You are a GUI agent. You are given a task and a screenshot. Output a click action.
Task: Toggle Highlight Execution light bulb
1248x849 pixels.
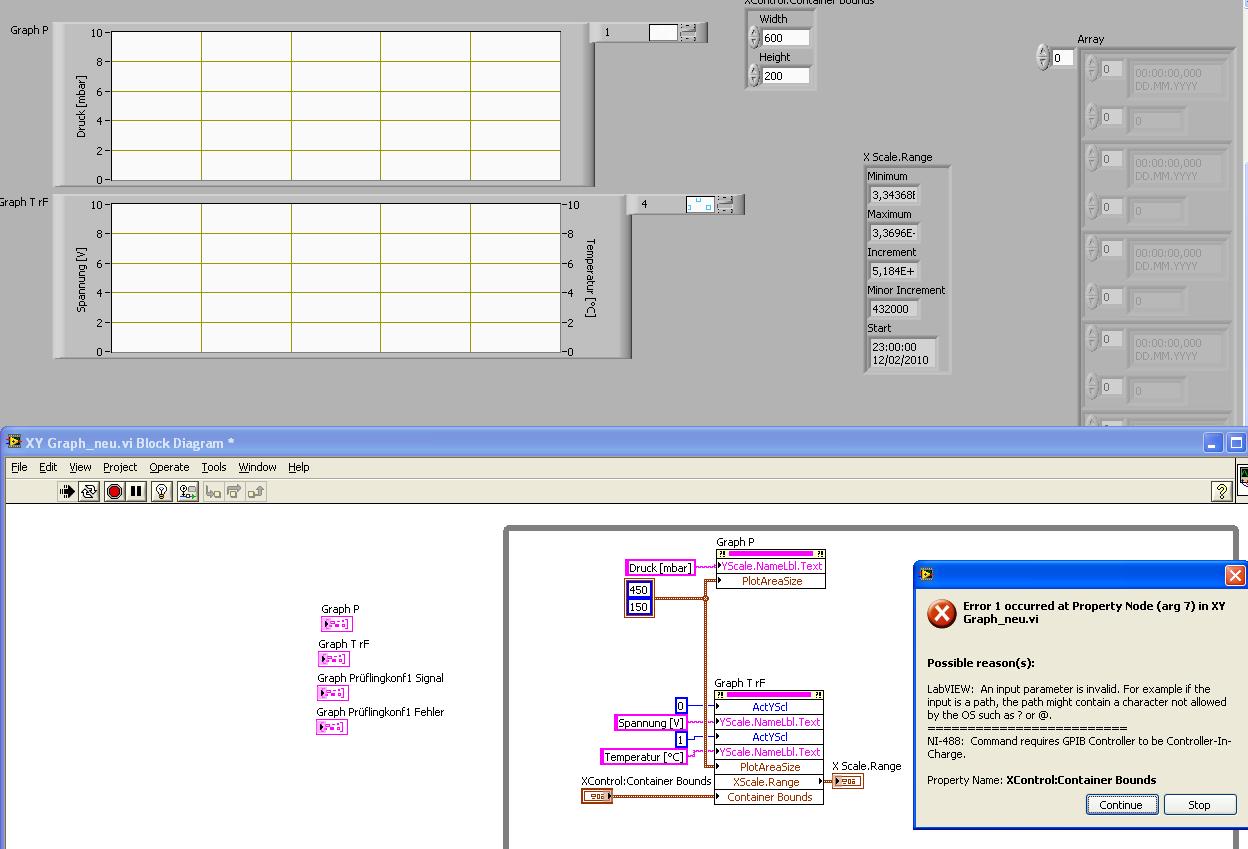pos(162,491)
